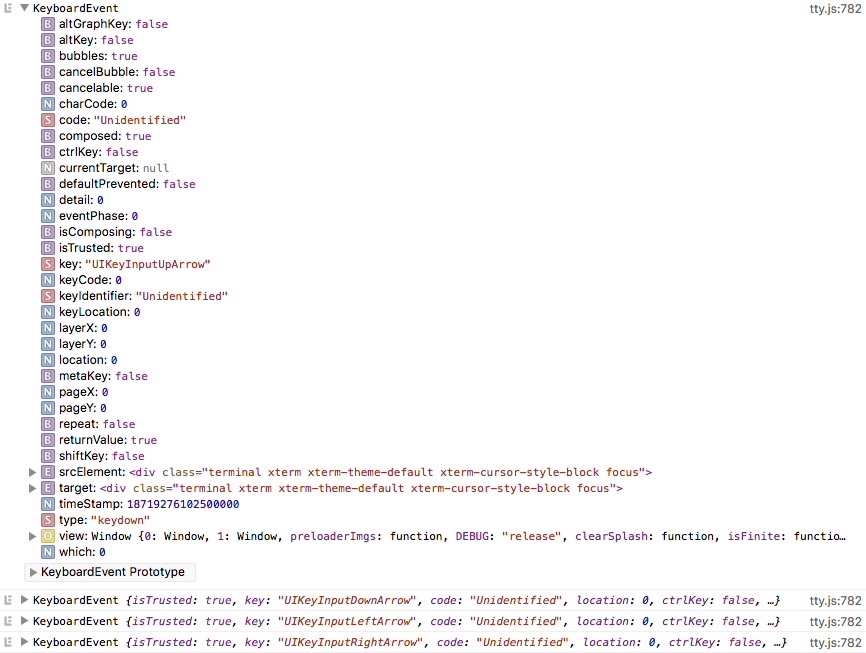Expand the target div property

pos(32,488)
